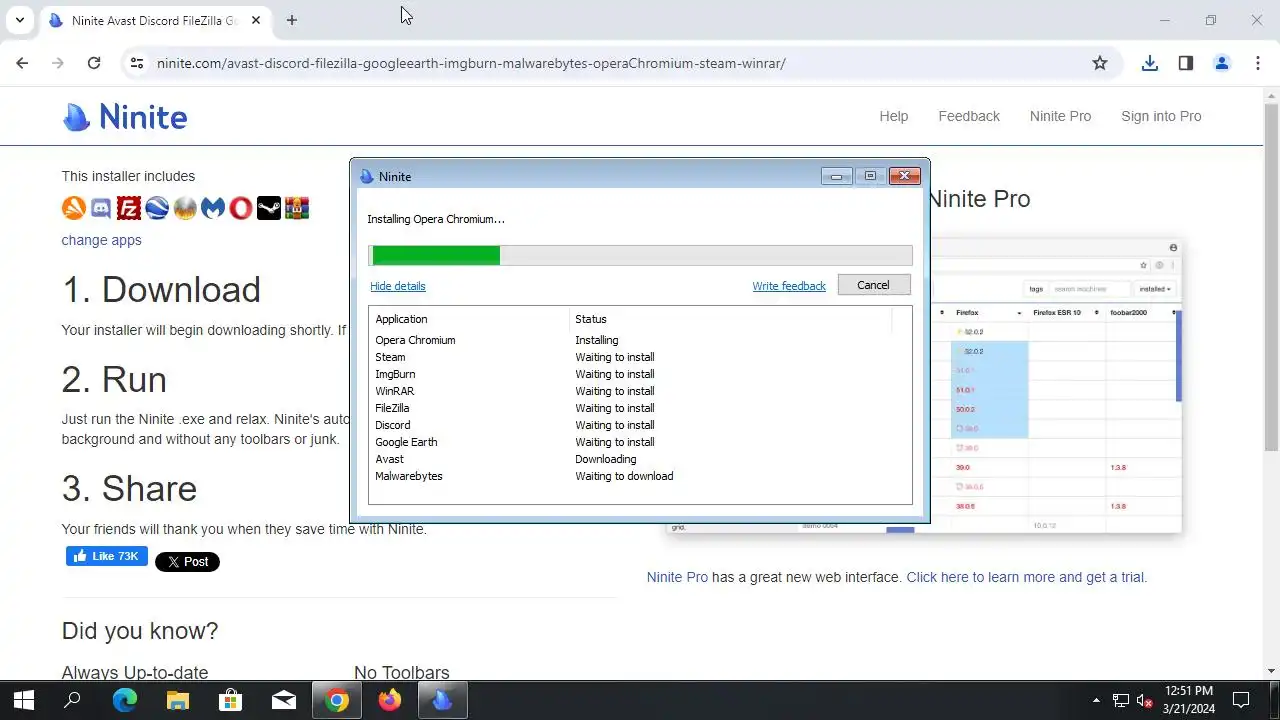
Task: Open File Explorer from the taskbar
Action: coord(178,700)
